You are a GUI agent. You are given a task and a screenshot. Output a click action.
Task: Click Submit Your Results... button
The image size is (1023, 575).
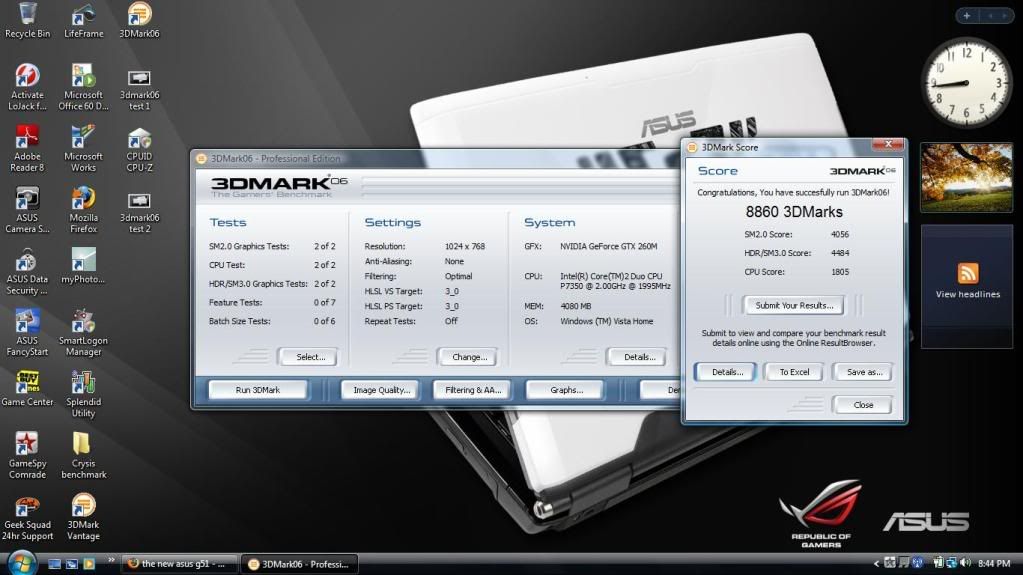click(794, 305)
